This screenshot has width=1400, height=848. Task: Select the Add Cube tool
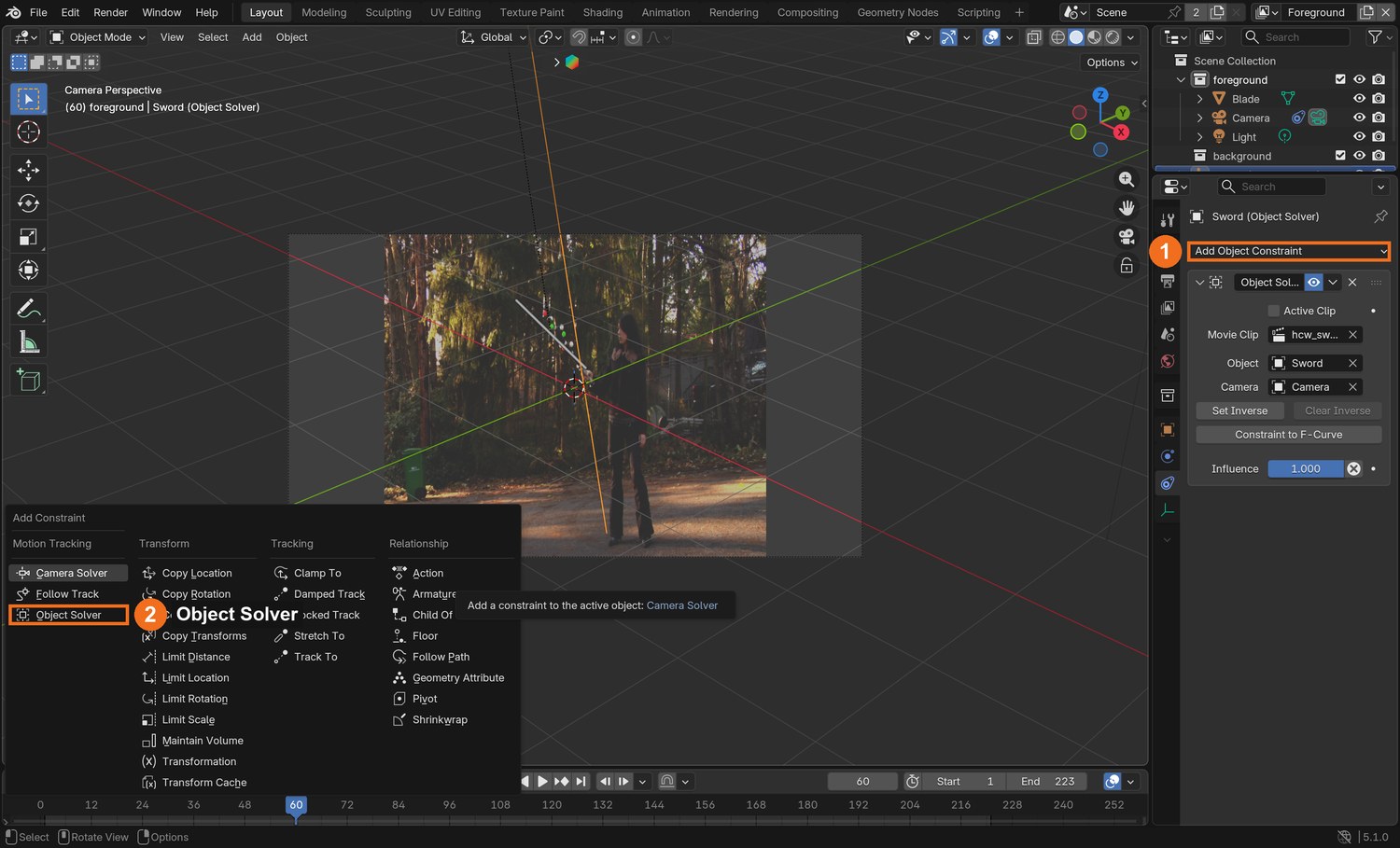pyautogui.click(x=29, y=381)
